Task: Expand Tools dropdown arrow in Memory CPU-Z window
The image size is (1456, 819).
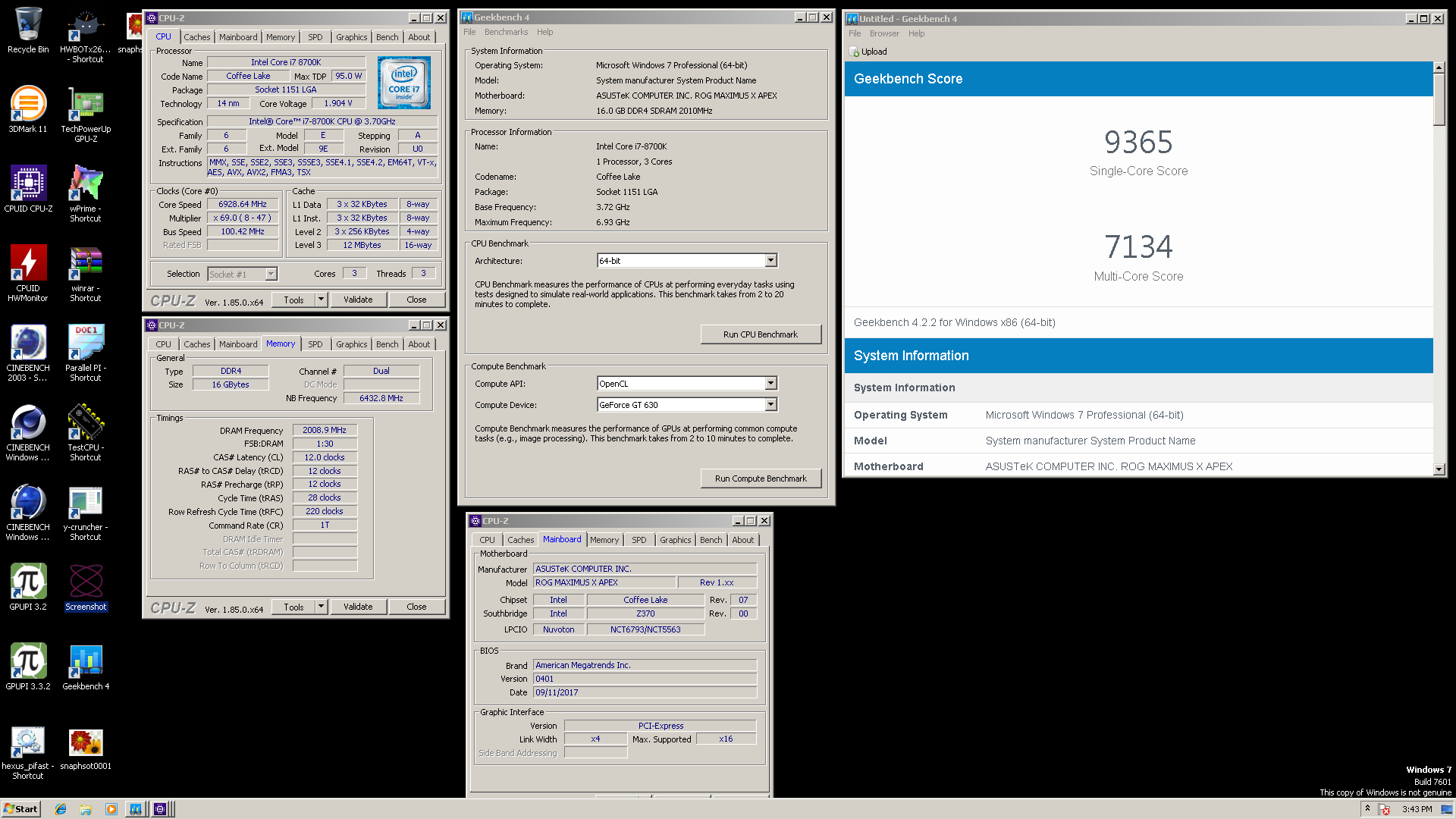Action: point(321,607)
